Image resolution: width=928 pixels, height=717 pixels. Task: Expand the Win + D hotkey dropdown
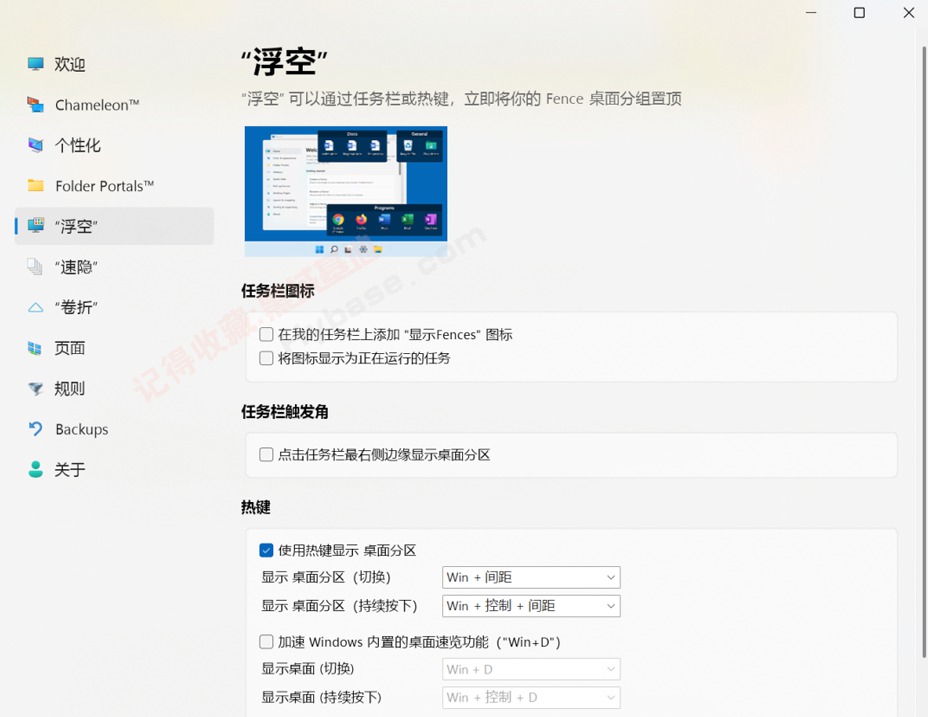[x=530, y=669]
